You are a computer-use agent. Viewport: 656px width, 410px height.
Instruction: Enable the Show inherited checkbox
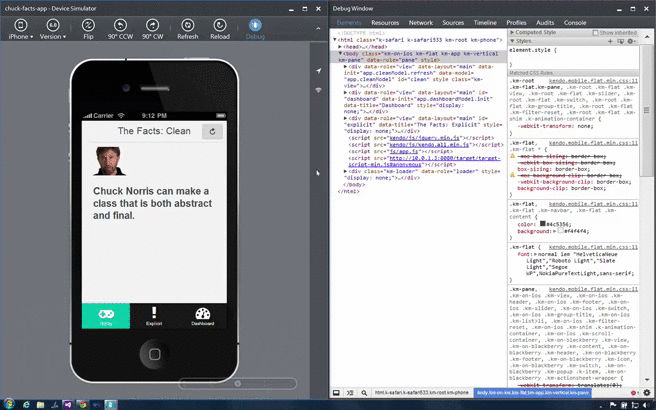595,33
